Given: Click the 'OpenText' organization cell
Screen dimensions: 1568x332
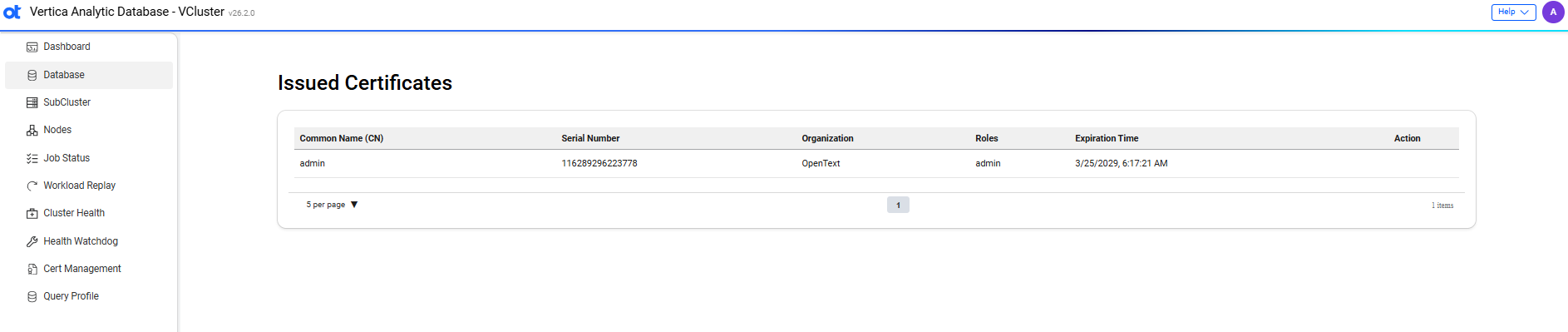Looking at the screenshot, I should pyautogui.click(x=821, y=163).
